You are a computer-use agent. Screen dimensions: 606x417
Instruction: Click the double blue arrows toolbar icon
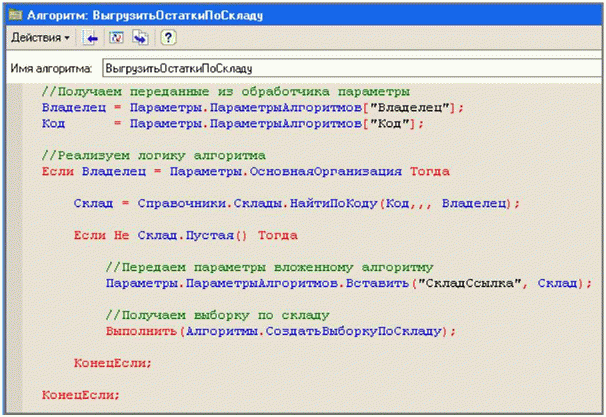tap(140, 37)
